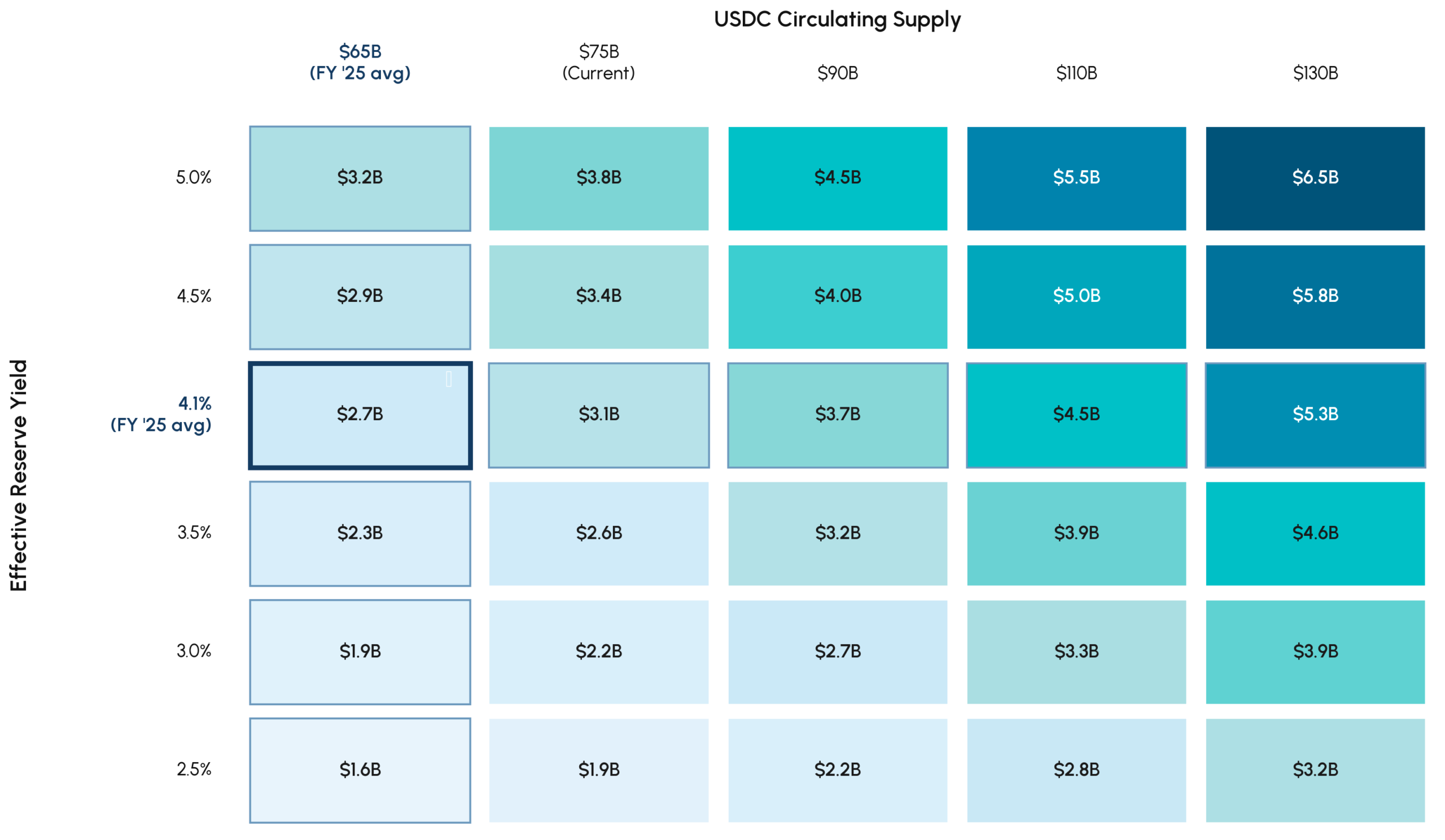Click the $3.3B cell in $110B column
The image size is (1445, 840).
tap(1076, 652)
